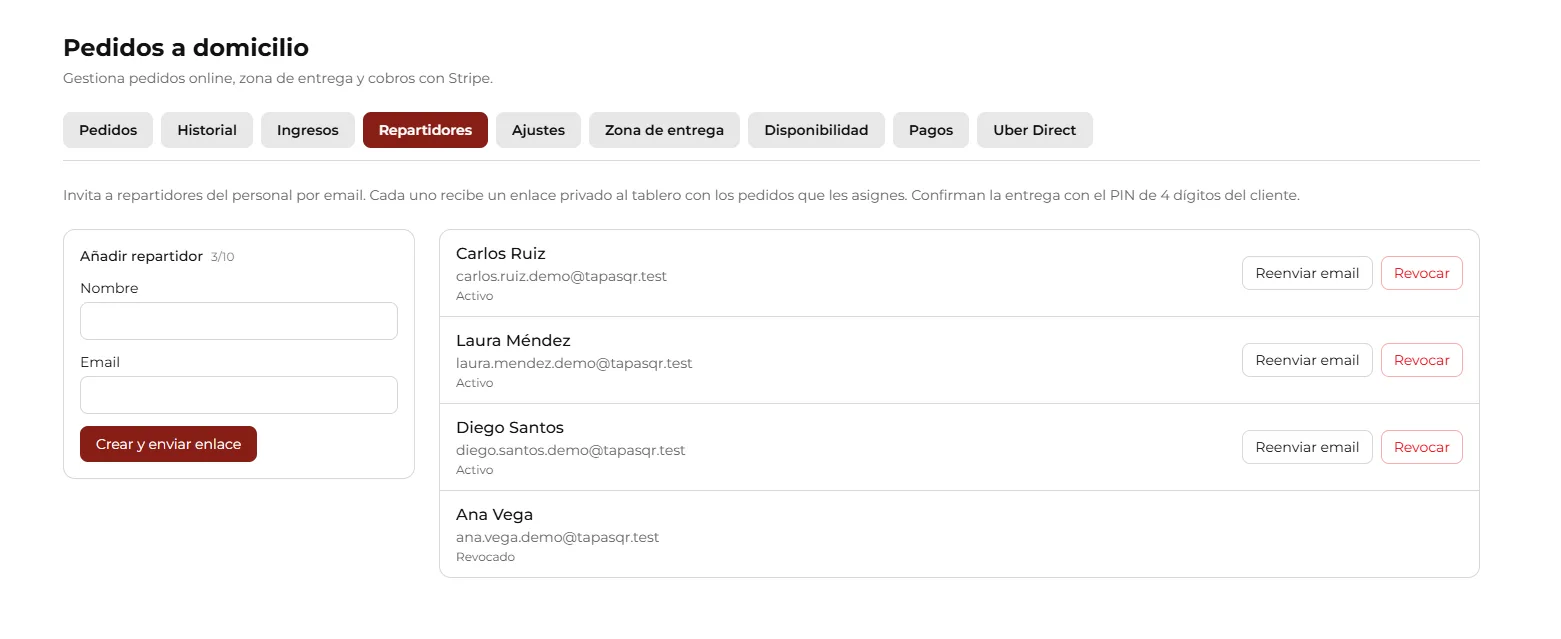Focus the Nombre input field
Image resolution: width=1561 pixels, height=639 pixels.
[x=239, y=321]
